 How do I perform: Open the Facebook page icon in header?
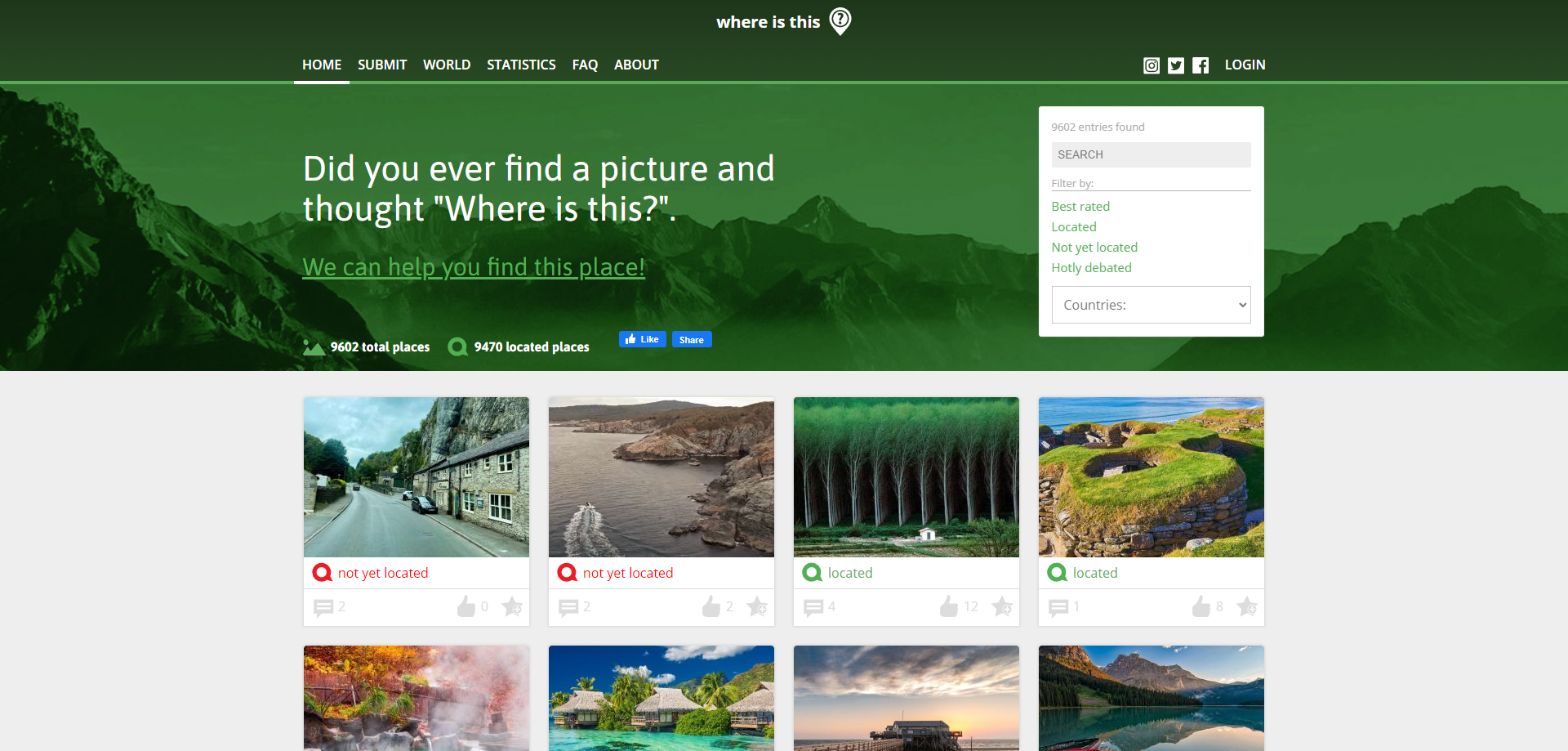coord(1200,65)
